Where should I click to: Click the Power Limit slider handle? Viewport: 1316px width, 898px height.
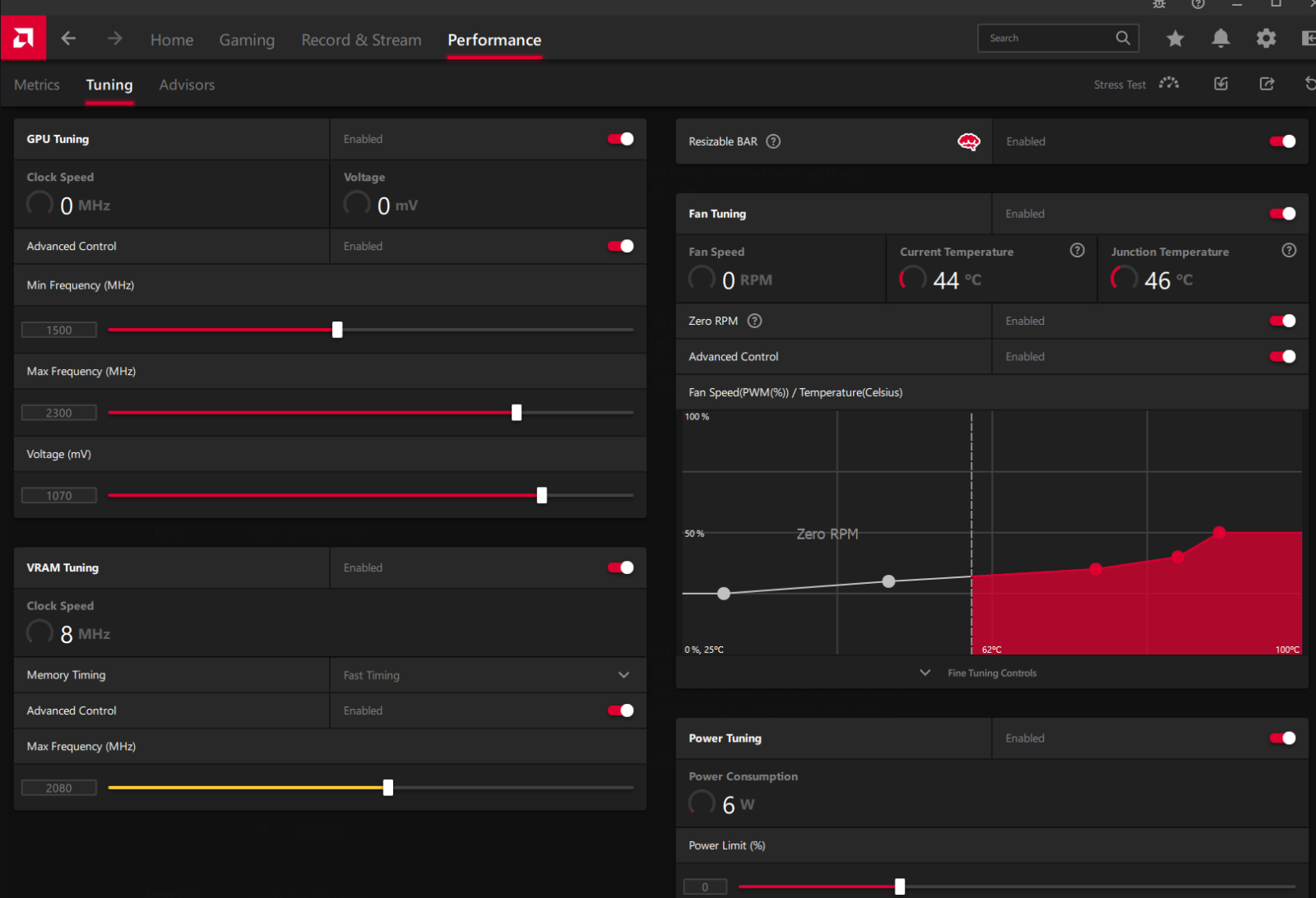click(900, 886)
